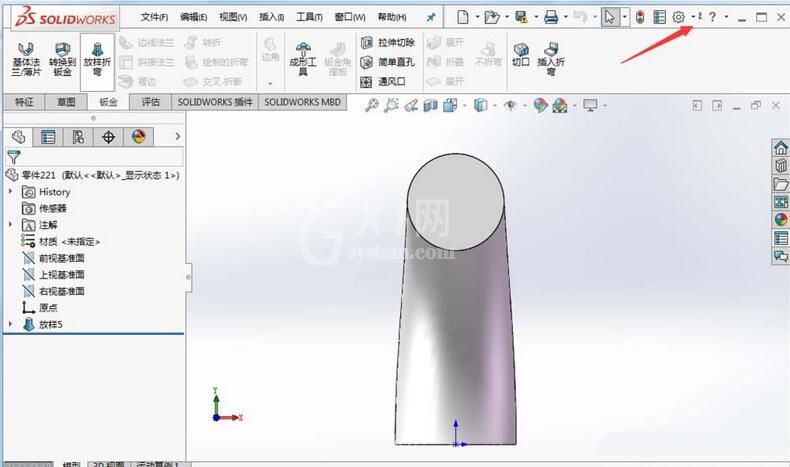Open the FeatureManager design tree tab
The height and width of the screenshot is (467, 790).
tap(19, 137)
